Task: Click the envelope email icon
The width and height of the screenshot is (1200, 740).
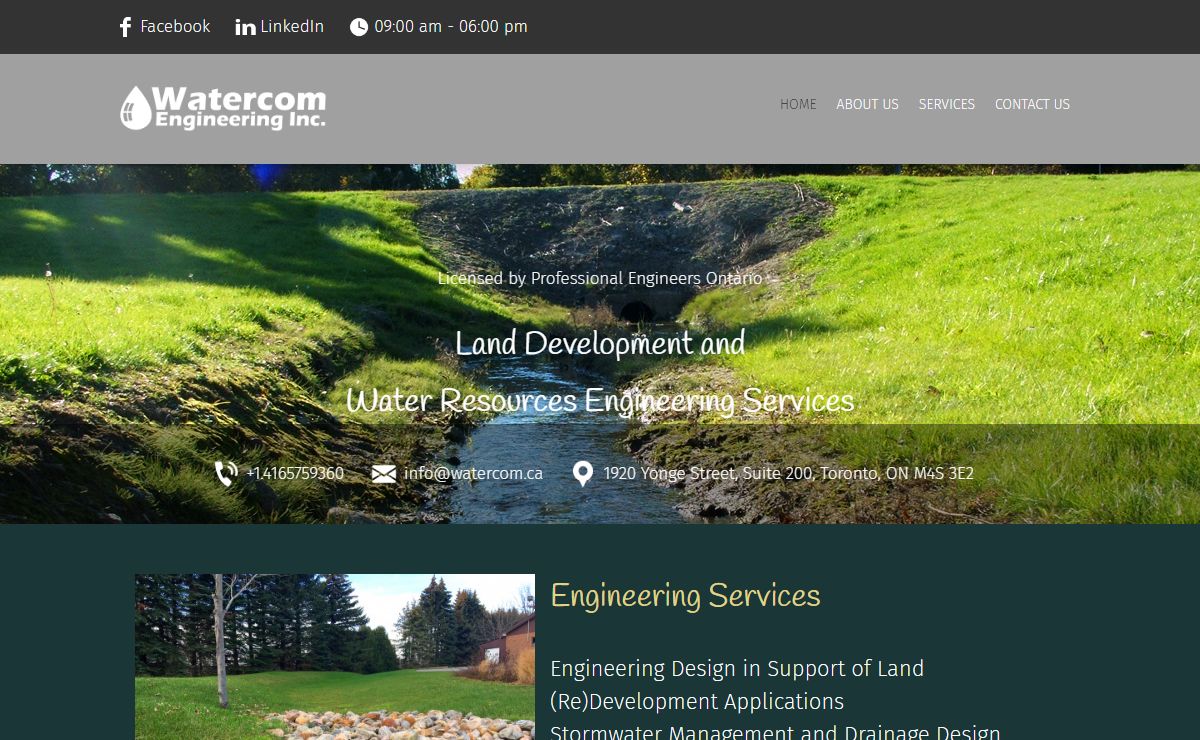Action: (384, 474)
